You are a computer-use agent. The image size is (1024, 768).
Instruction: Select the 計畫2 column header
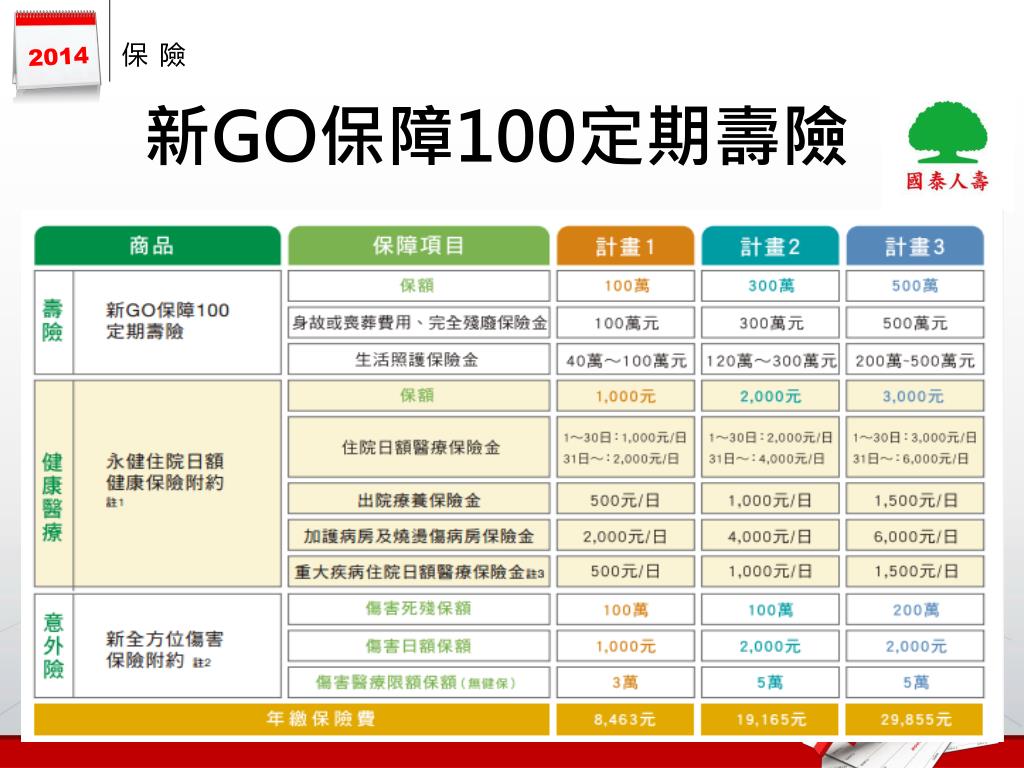pyautogui.click(x=770, y=246)
